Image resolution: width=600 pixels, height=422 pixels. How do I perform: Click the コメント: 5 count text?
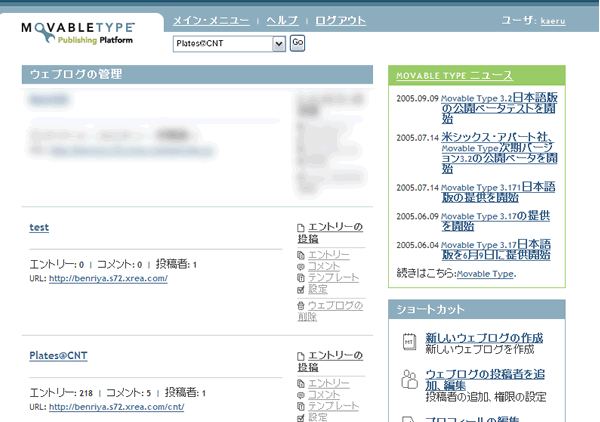(129, 393)
